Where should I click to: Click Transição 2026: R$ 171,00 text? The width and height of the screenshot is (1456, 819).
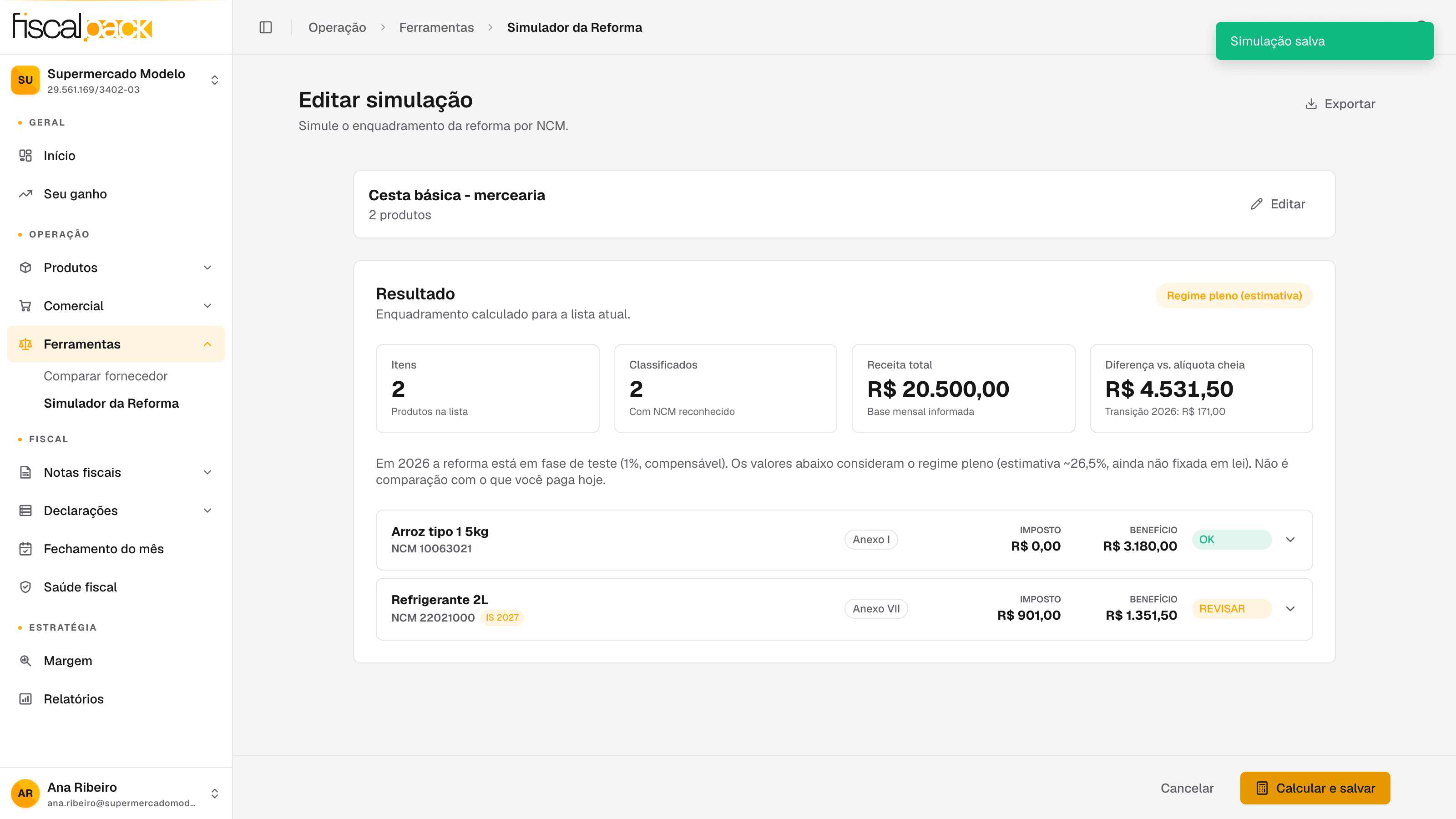1165,411
